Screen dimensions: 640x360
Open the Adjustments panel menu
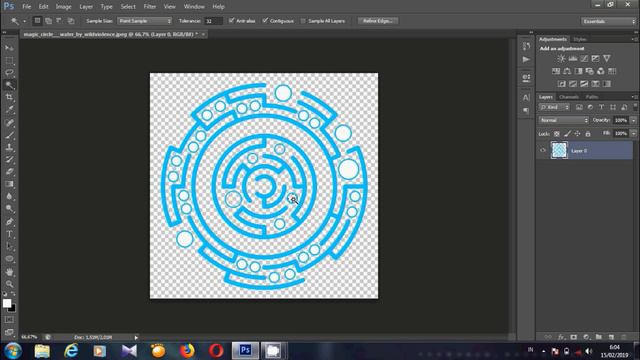pyautogui.click(x=635, y=40)
